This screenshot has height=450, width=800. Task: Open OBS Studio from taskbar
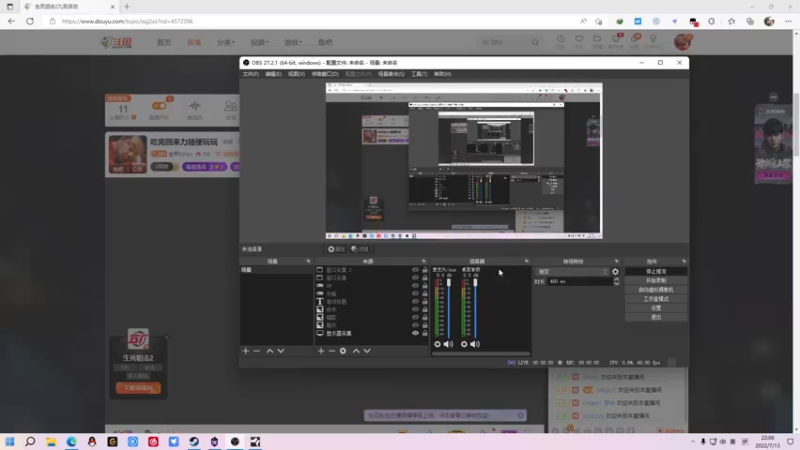[x=235, y=441]
